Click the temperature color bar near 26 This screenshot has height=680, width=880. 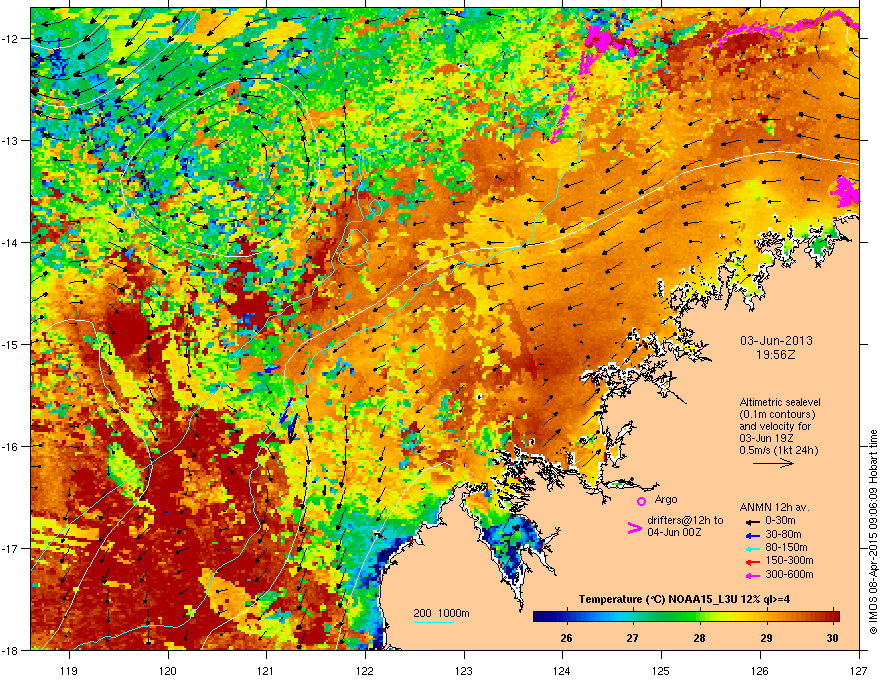coord(566,617)
